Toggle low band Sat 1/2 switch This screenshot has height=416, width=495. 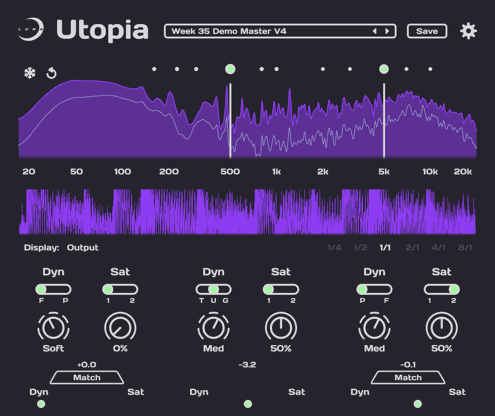click(120, 289)
